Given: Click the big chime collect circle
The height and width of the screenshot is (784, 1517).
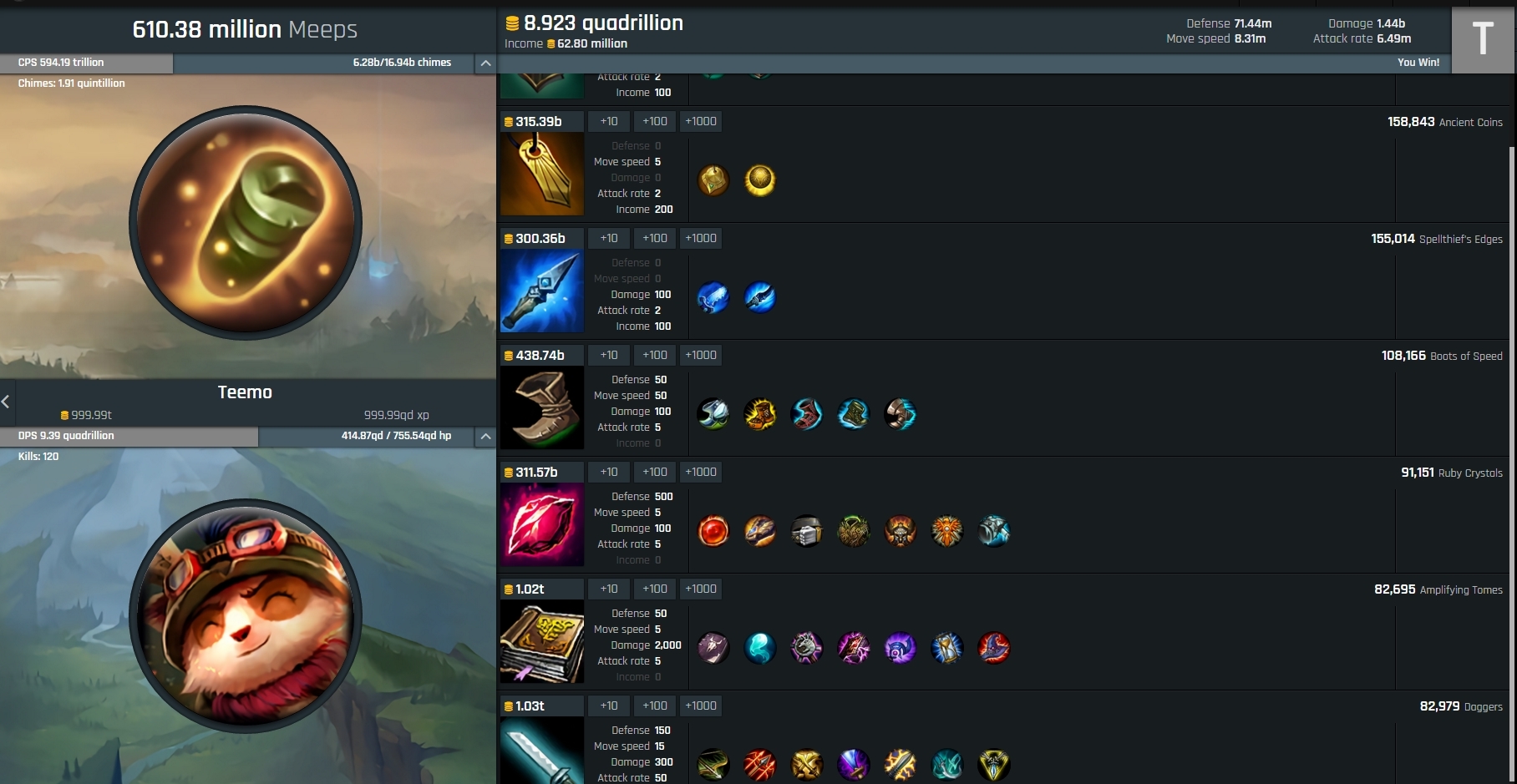Looking at the screenshot, I should tap(246, 222).
